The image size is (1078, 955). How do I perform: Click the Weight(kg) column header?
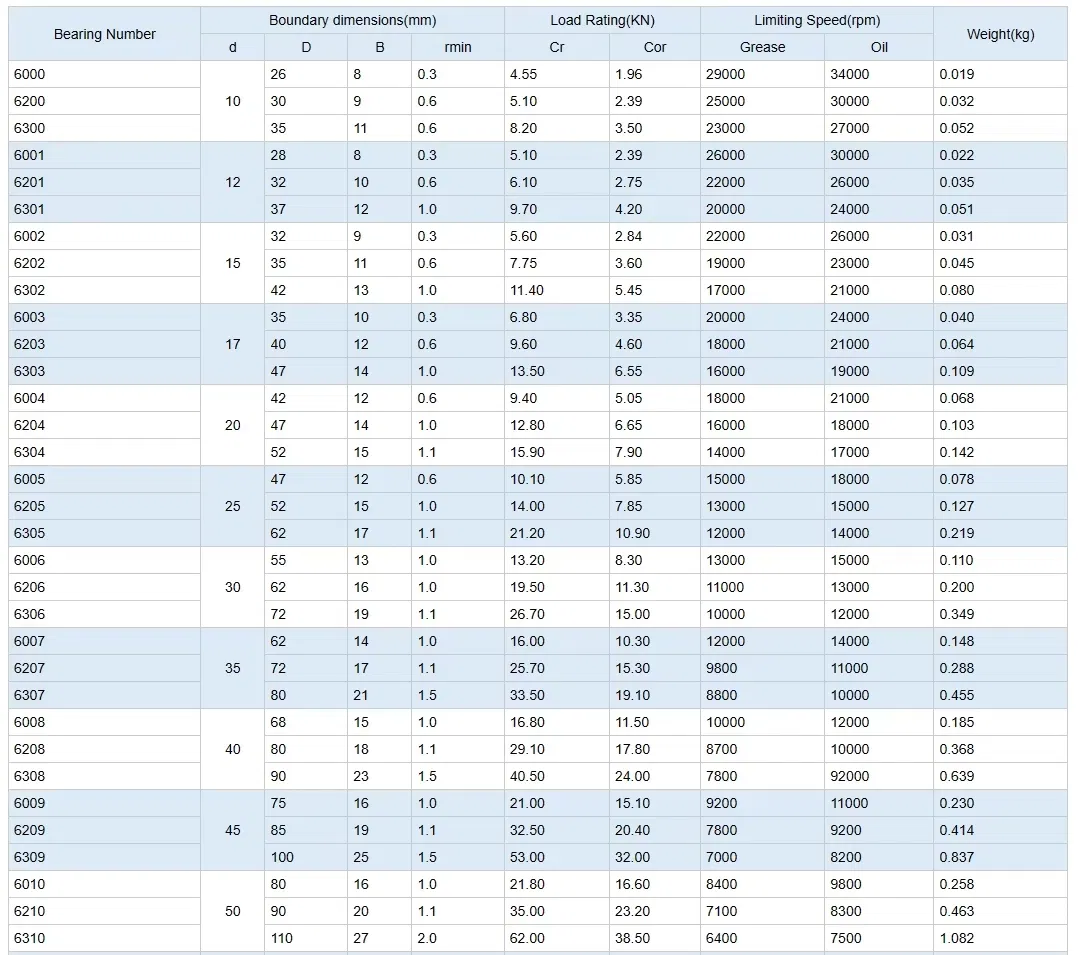click(1000, 34)
